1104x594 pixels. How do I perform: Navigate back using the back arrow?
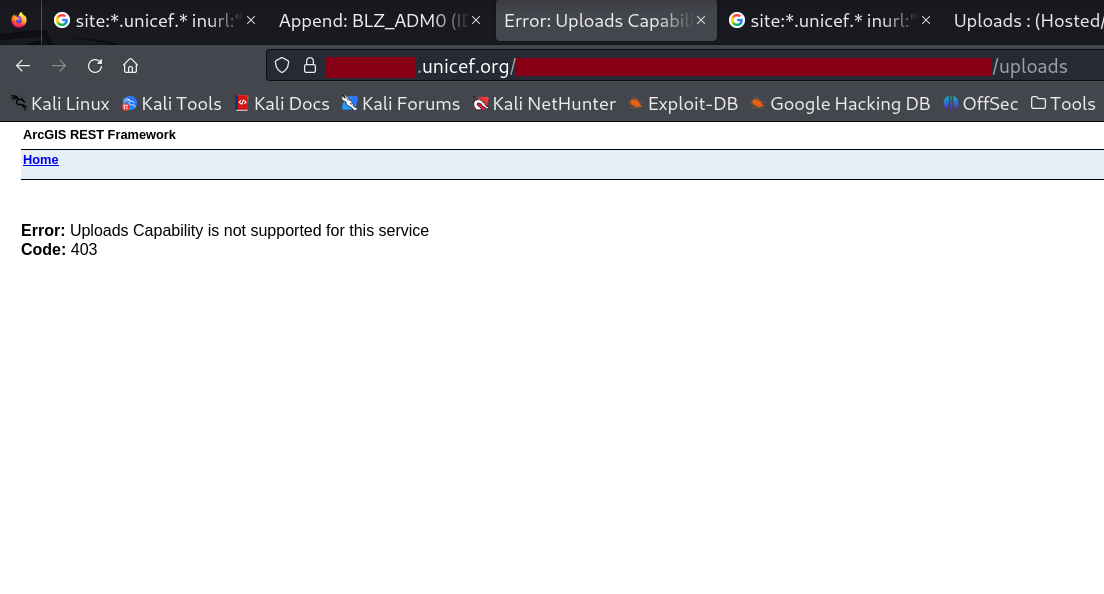click(22, 65)
